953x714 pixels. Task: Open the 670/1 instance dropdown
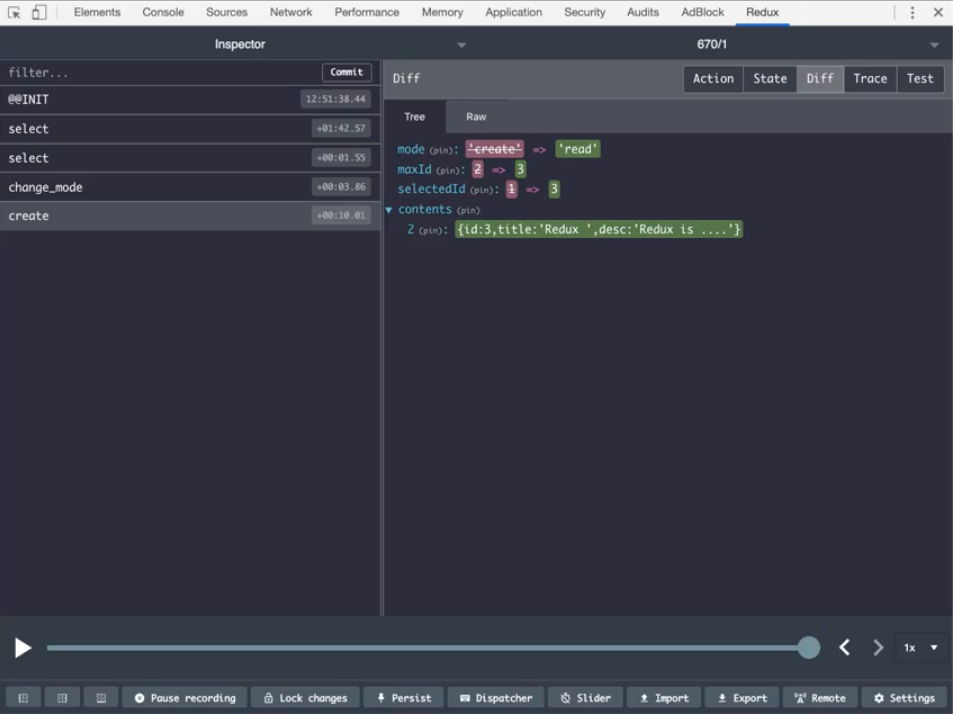(714, 44)
